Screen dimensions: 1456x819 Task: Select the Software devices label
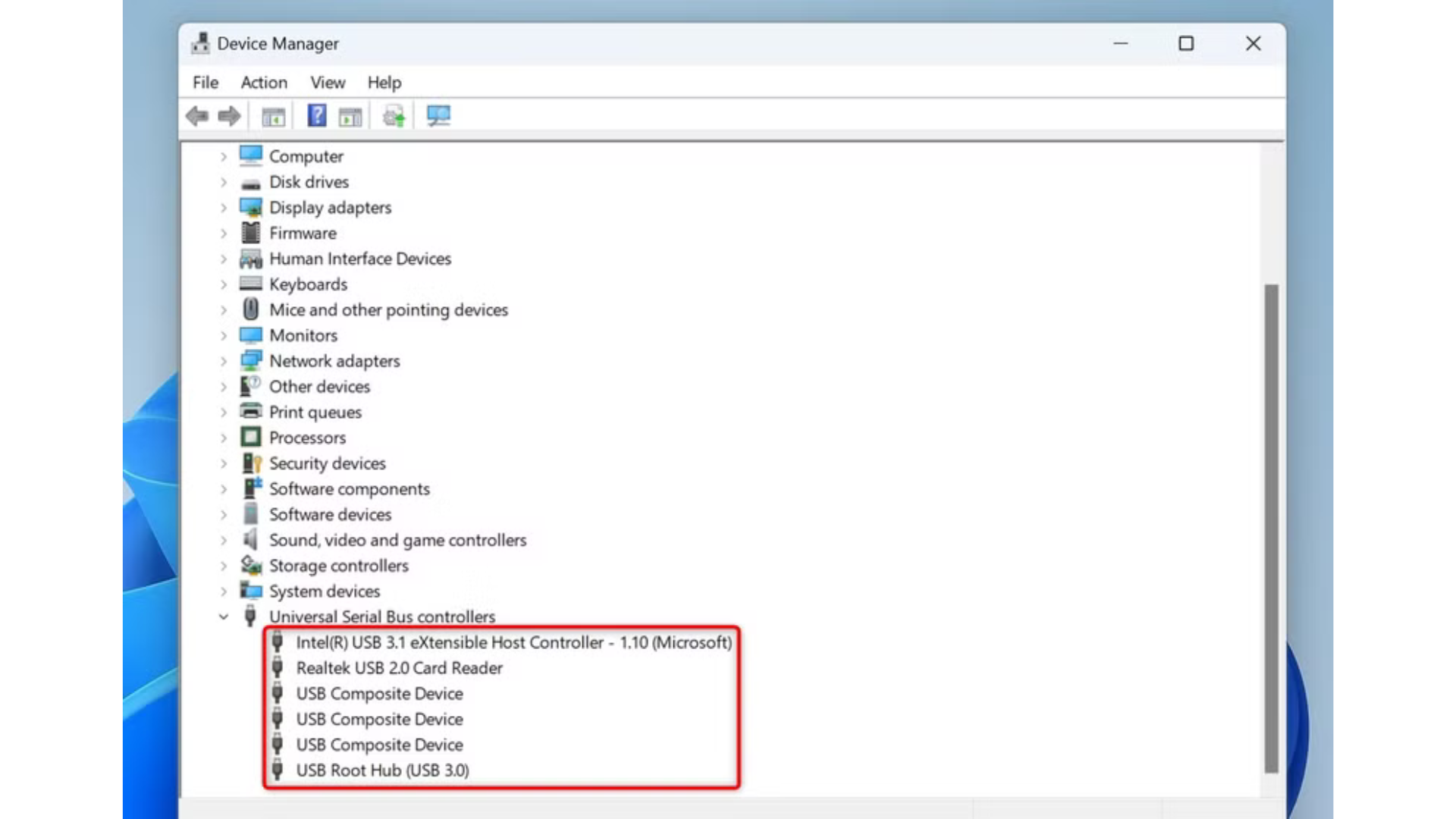click(x=330, y=514)
